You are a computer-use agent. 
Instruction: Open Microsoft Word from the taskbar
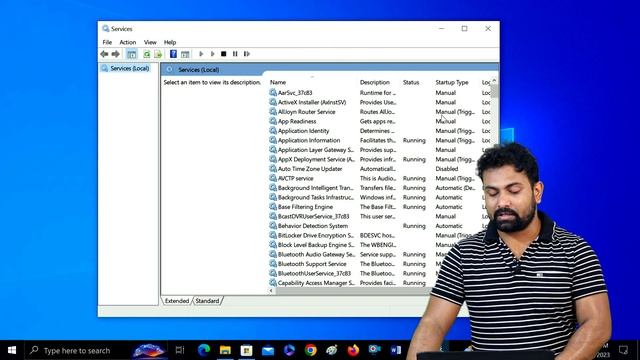(396, 350)
